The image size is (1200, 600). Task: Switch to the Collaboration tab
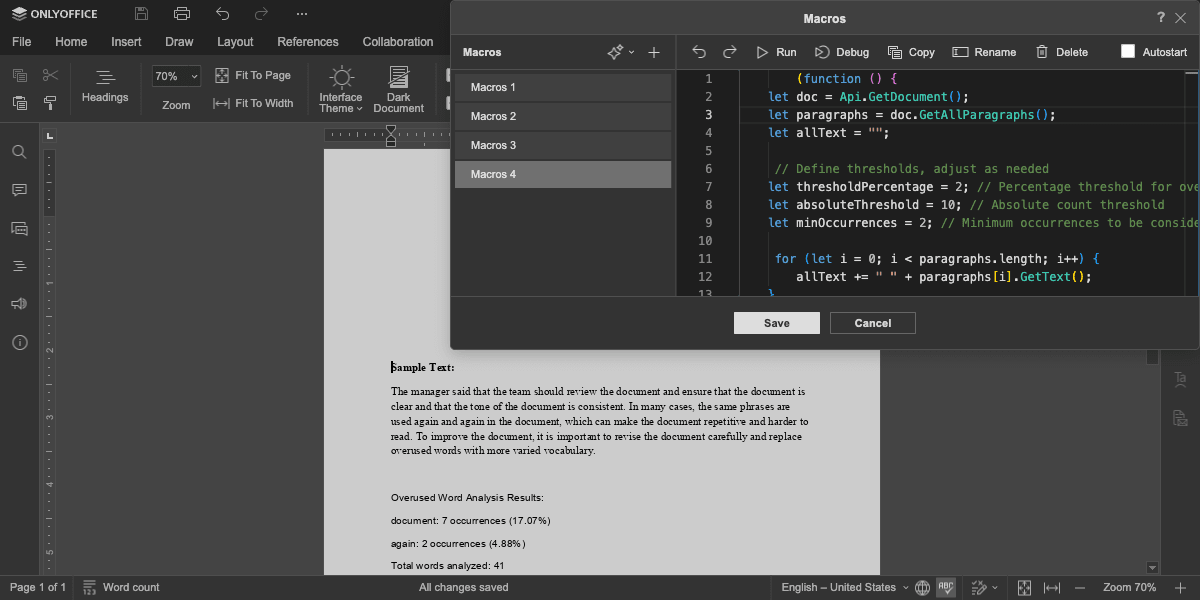pyautogui.click(x=398, y=42)
